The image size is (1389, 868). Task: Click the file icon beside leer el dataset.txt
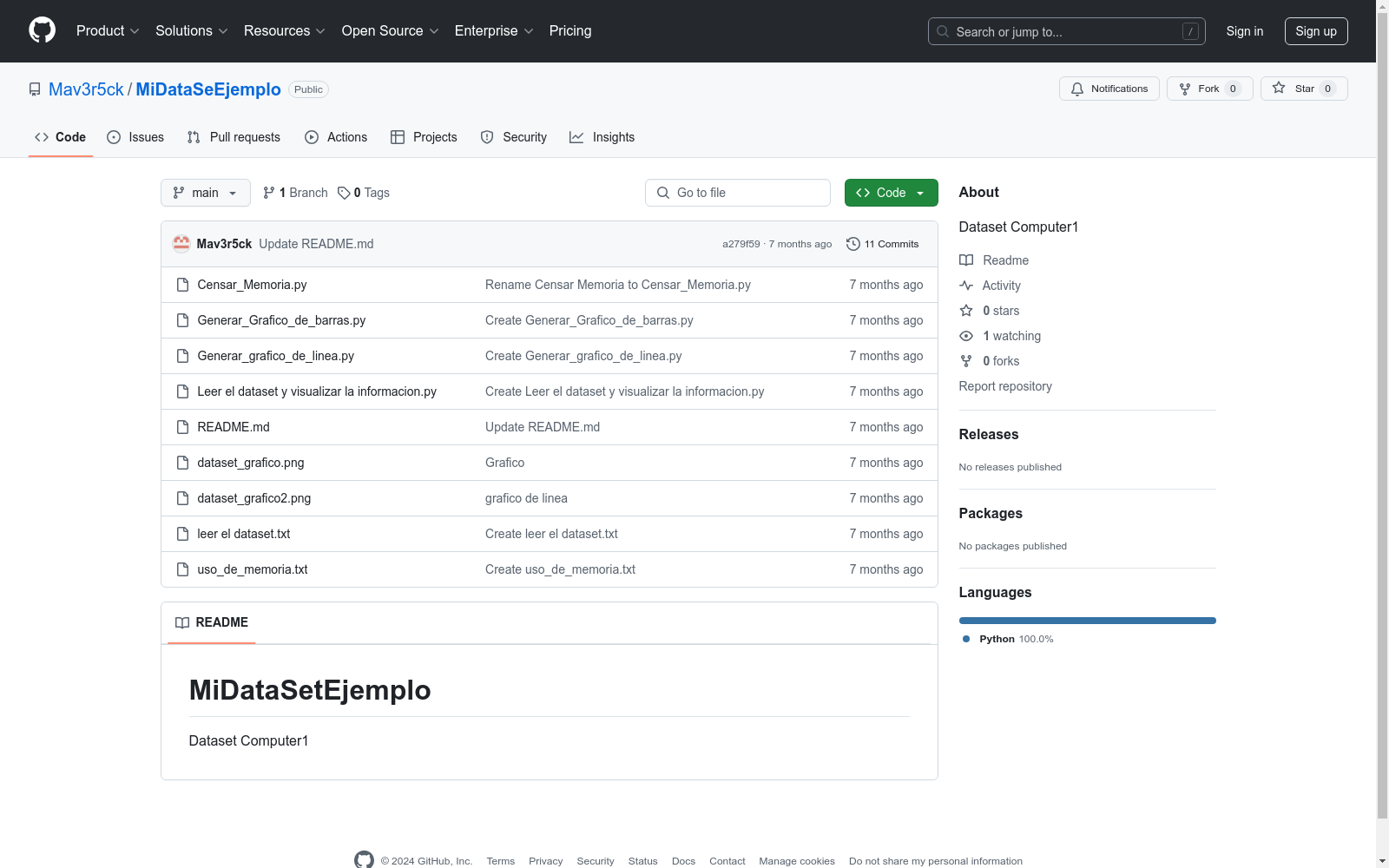pos(182,534)
